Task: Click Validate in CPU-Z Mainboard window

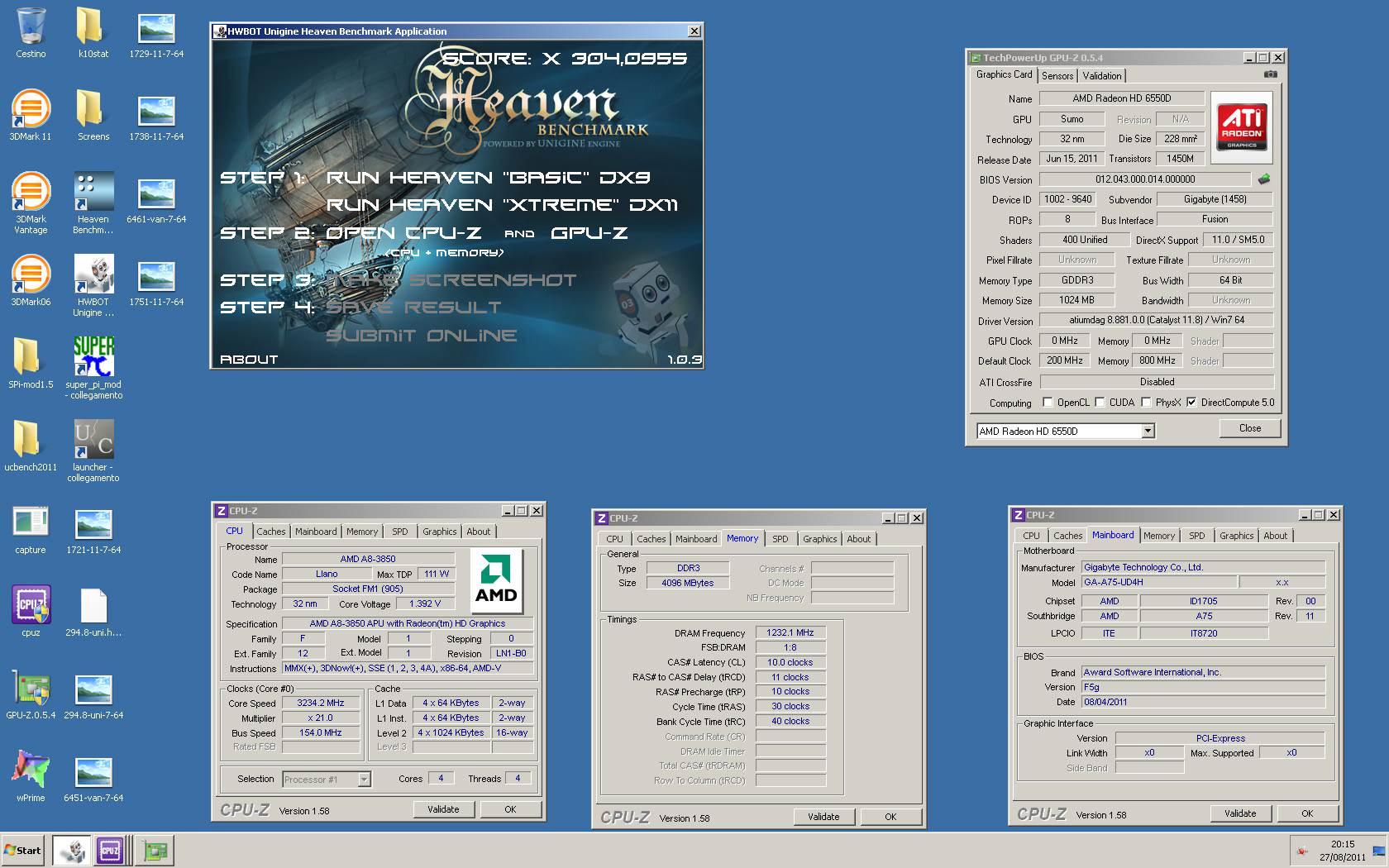Action: pyautogui.click(x=1240, y=813)
